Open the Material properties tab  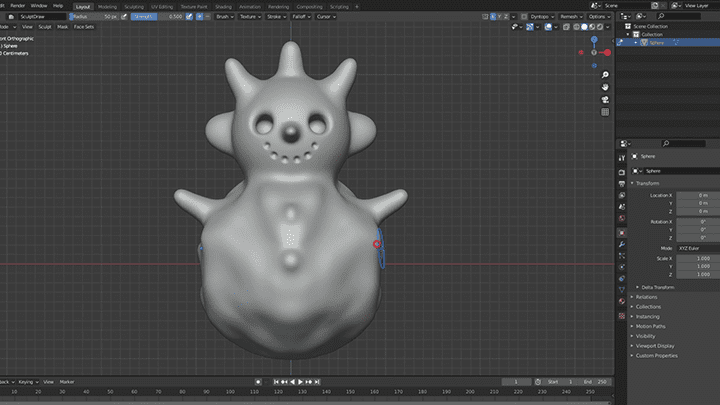tap(622, 302)
